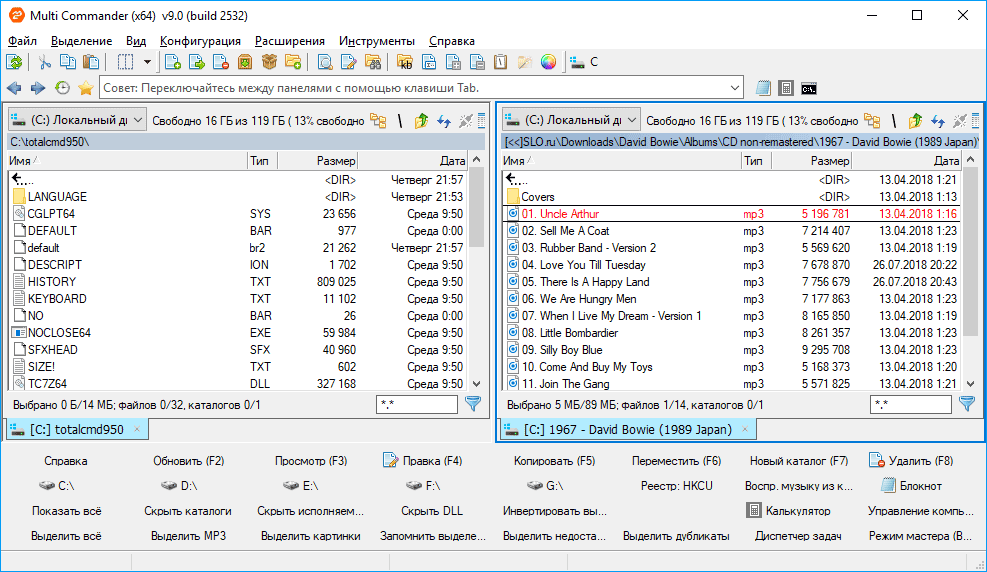Viewport: 987px width, 572px height.
Task: Open the Вид menu
Action: click(136, 41)
